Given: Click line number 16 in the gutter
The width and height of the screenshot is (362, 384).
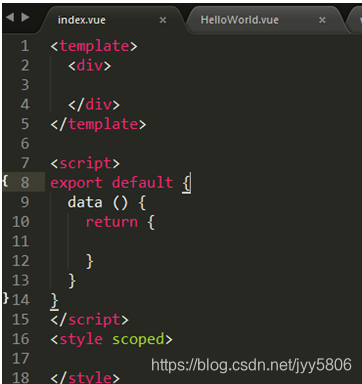Looking at the screenshot, I should (21, 339).
